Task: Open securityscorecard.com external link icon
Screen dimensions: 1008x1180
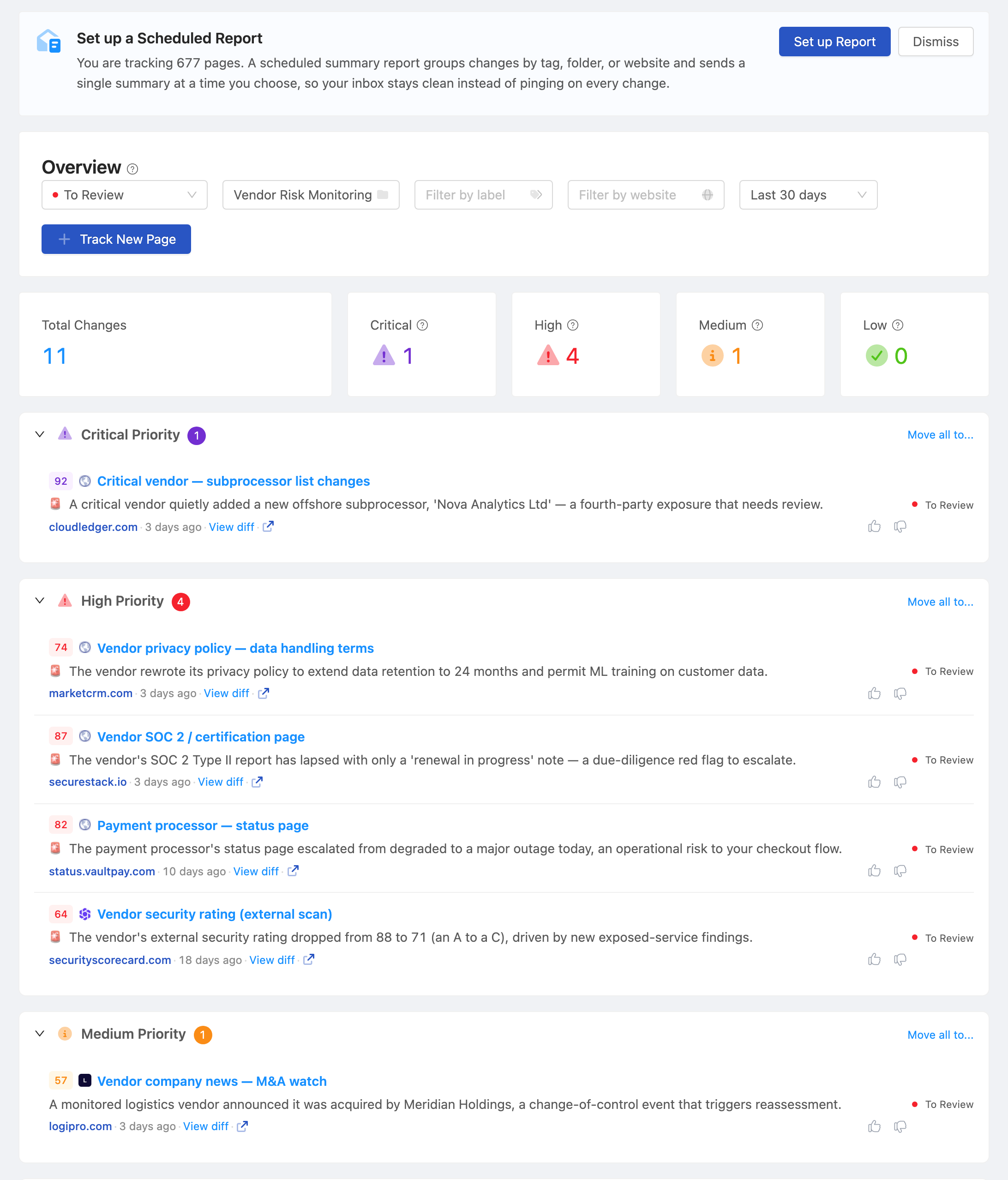Action: point(309,960)
